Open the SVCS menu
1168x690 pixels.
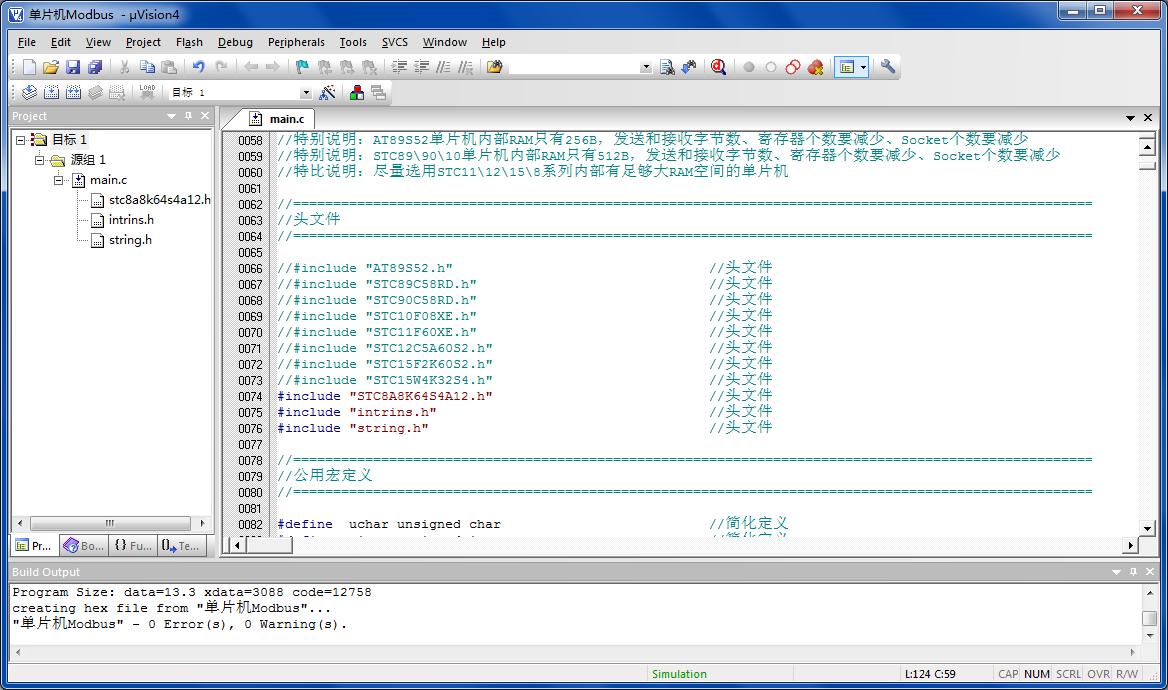(395, 42)
